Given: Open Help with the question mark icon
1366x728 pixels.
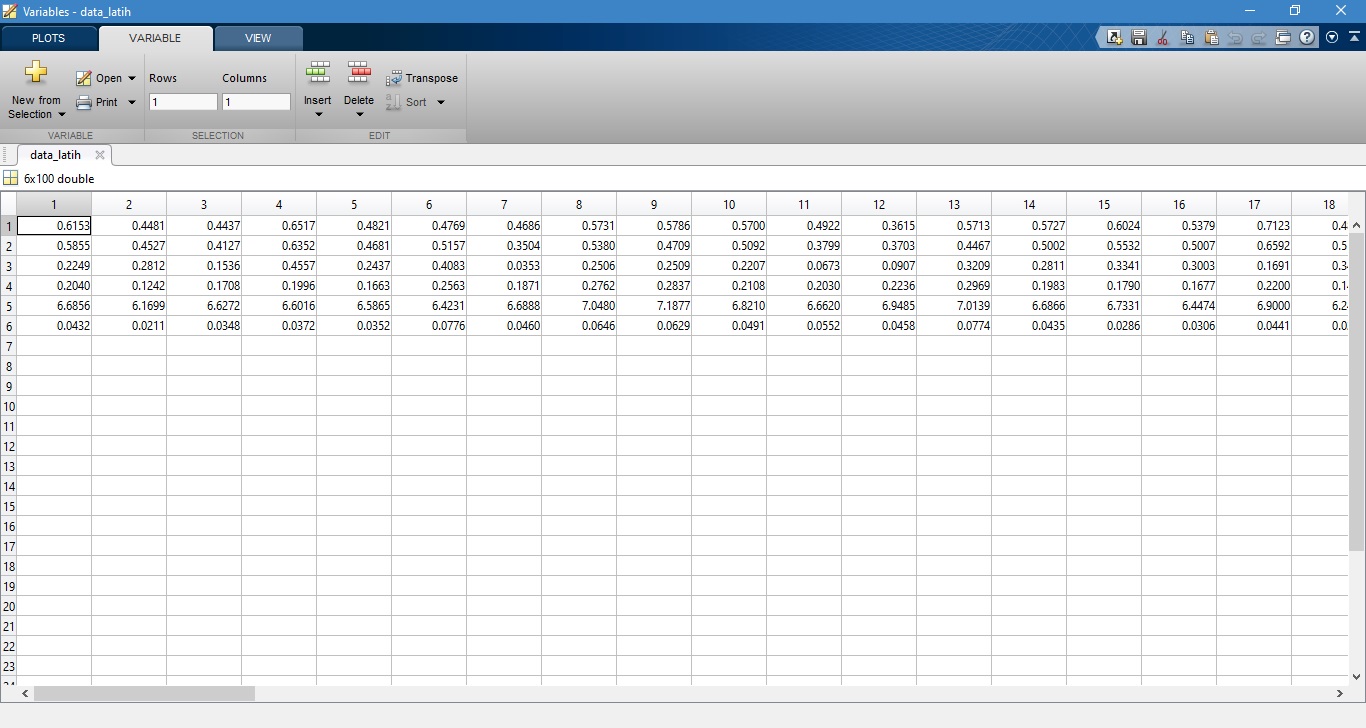Looking at the screenshot, I should click(1307, 38).
